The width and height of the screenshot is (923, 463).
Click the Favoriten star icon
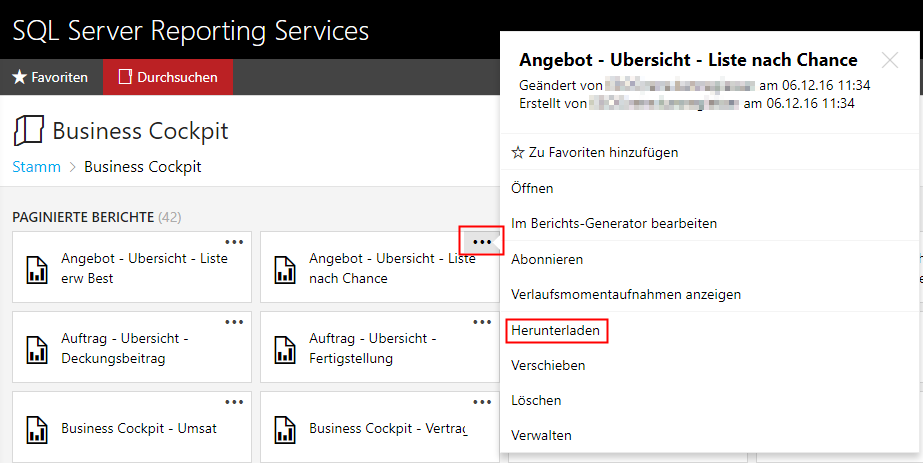(x=19, y=77)
